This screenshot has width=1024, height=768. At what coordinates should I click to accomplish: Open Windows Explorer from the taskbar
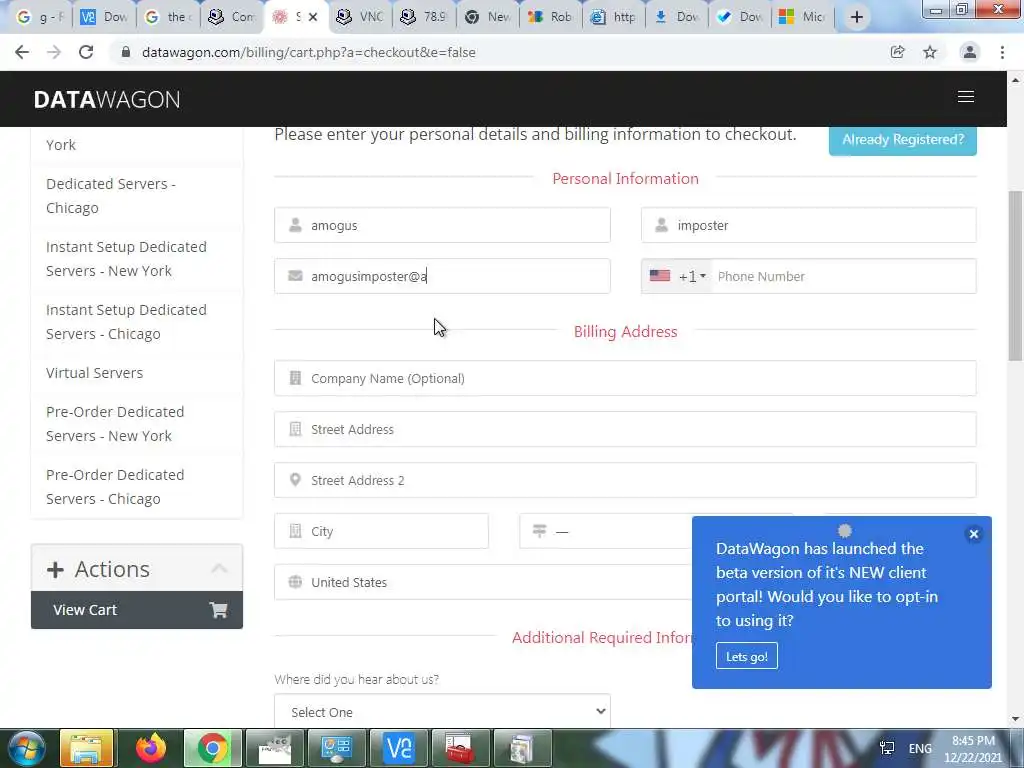(87, 748)
